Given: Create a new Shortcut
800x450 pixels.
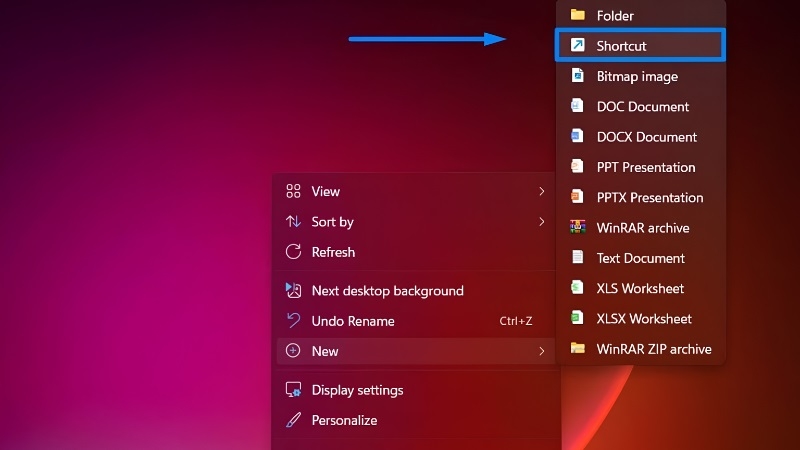Looking at the screenshot, I should (640, 45).
